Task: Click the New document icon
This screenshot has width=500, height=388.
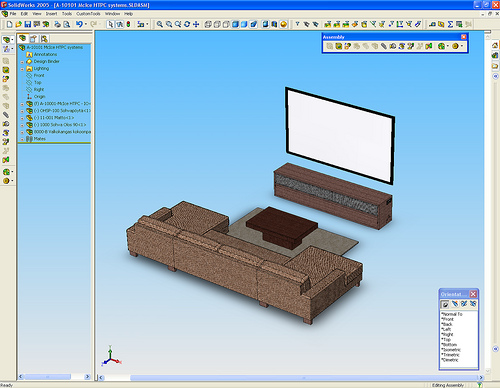Action: tap(10, 24)
